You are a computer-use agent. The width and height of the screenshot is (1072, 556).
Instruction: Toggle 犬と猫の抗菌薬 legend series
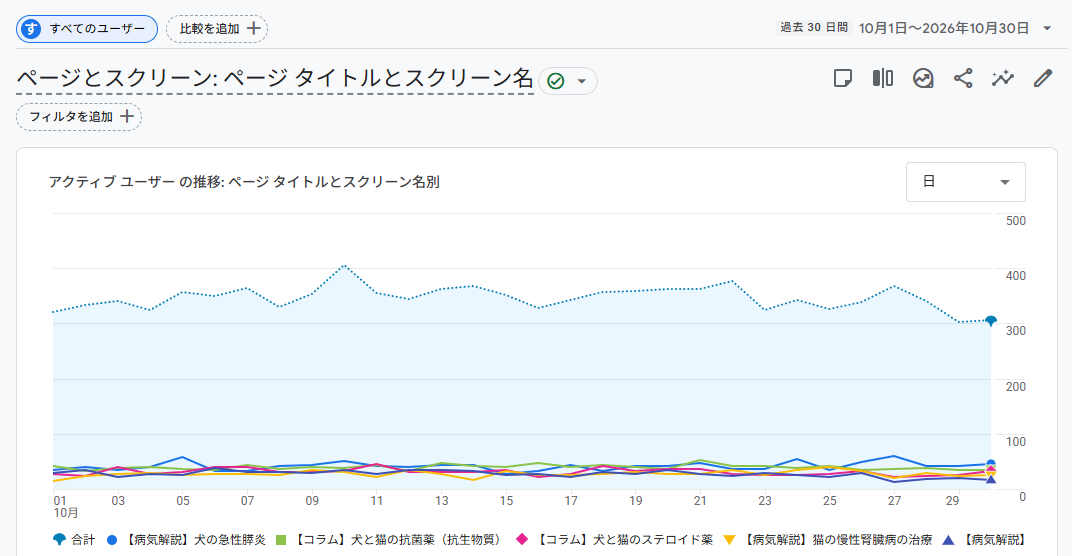388,540
